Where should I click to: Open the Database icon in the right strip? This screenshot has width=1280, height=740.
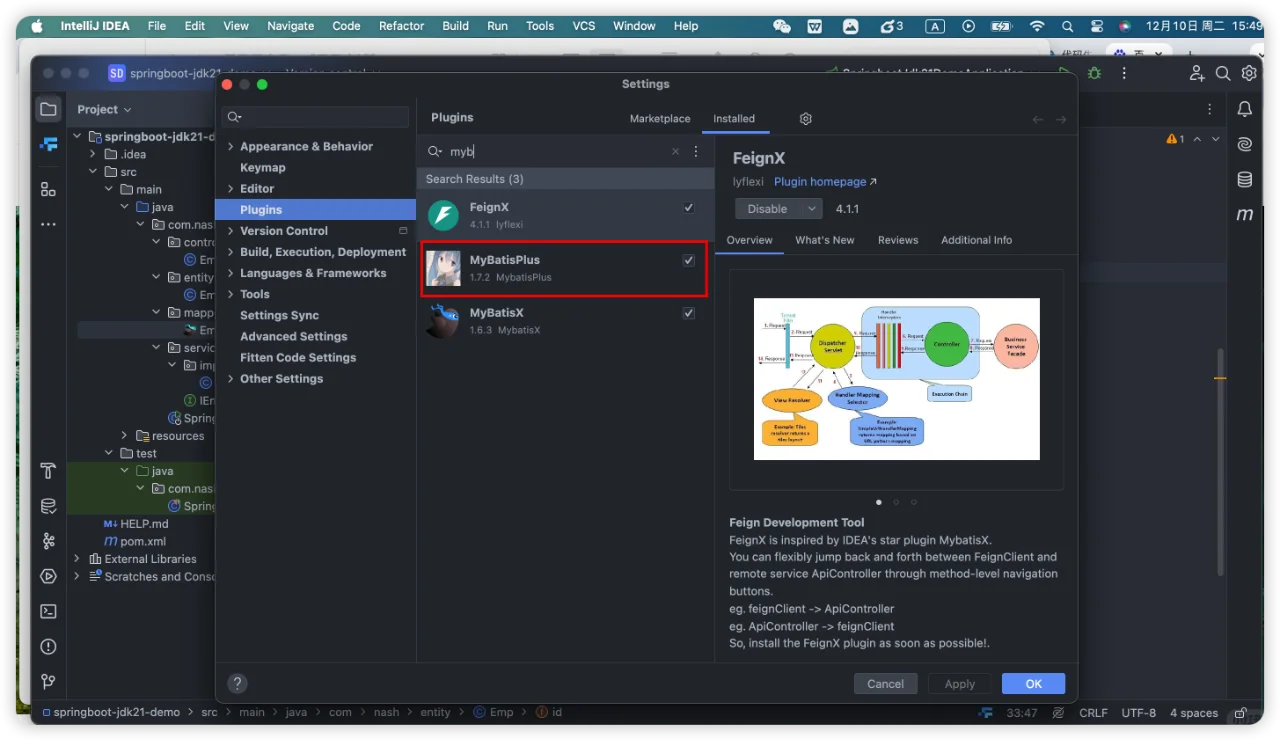[1245, 179]
